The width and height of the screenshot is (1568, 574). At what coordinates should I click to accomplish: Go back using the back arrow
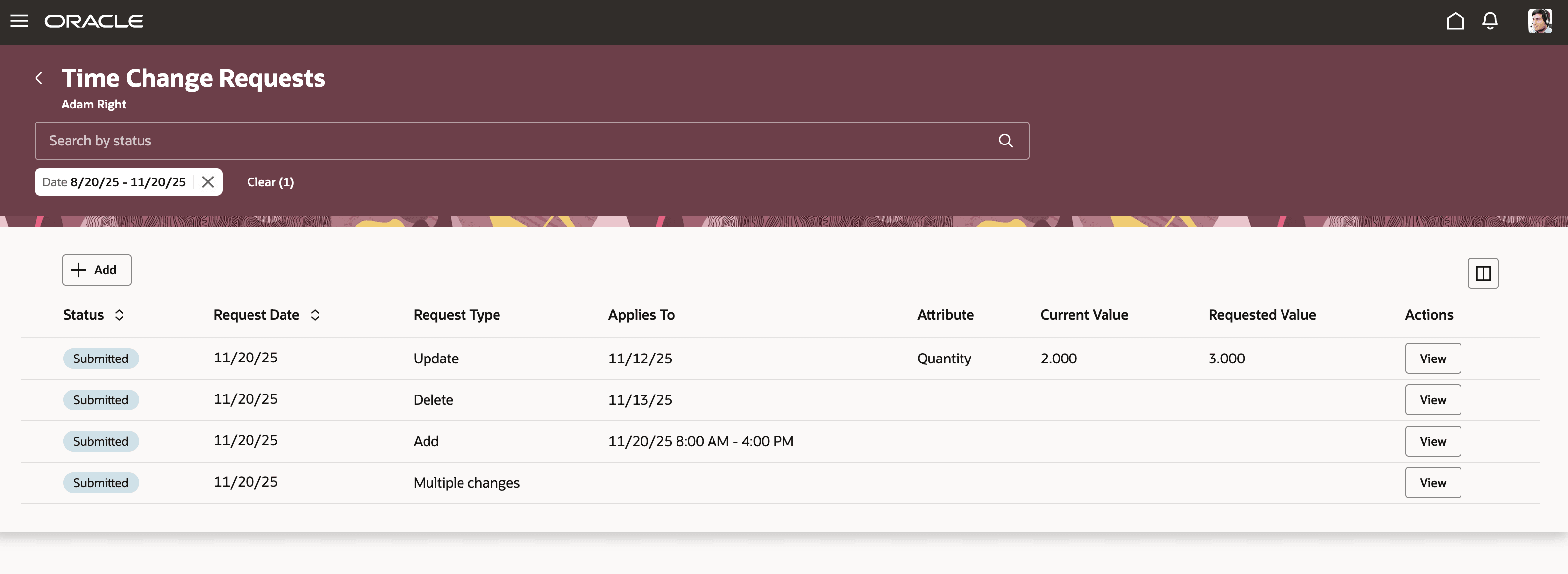click(x=39, y=78)
